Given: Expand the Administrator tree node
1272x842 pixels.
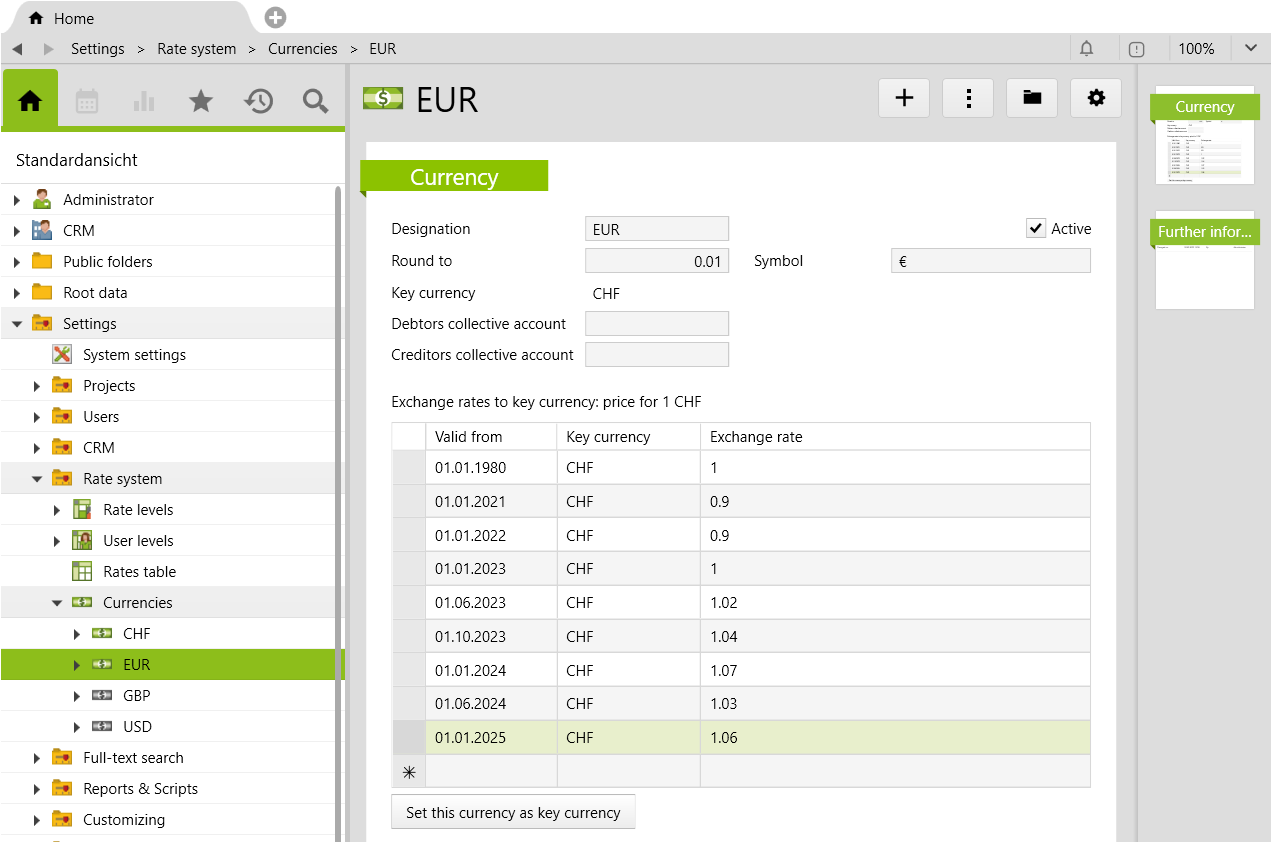Looking at the screenshot, I should [x=17, y=200].
